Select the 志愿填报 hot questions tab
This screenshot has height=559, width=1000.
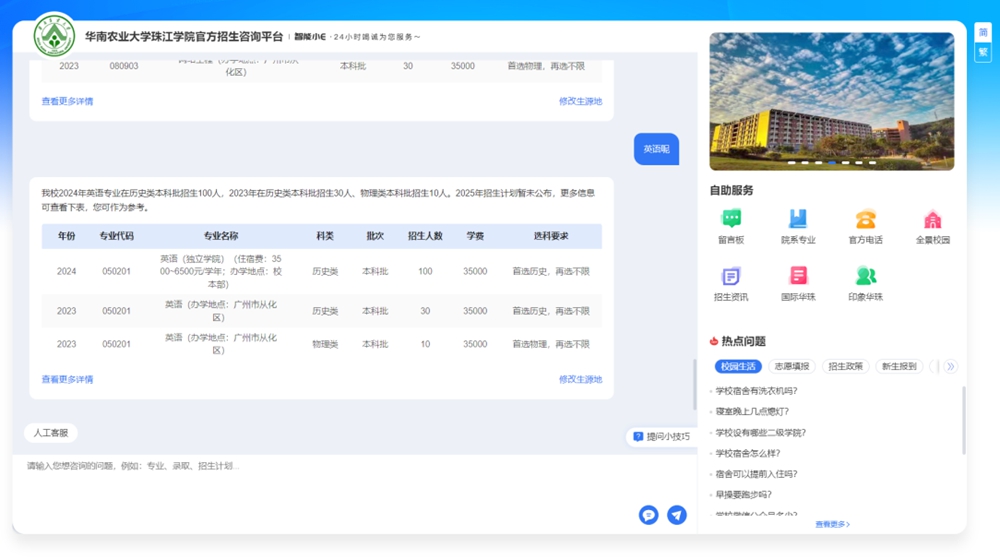792,367
